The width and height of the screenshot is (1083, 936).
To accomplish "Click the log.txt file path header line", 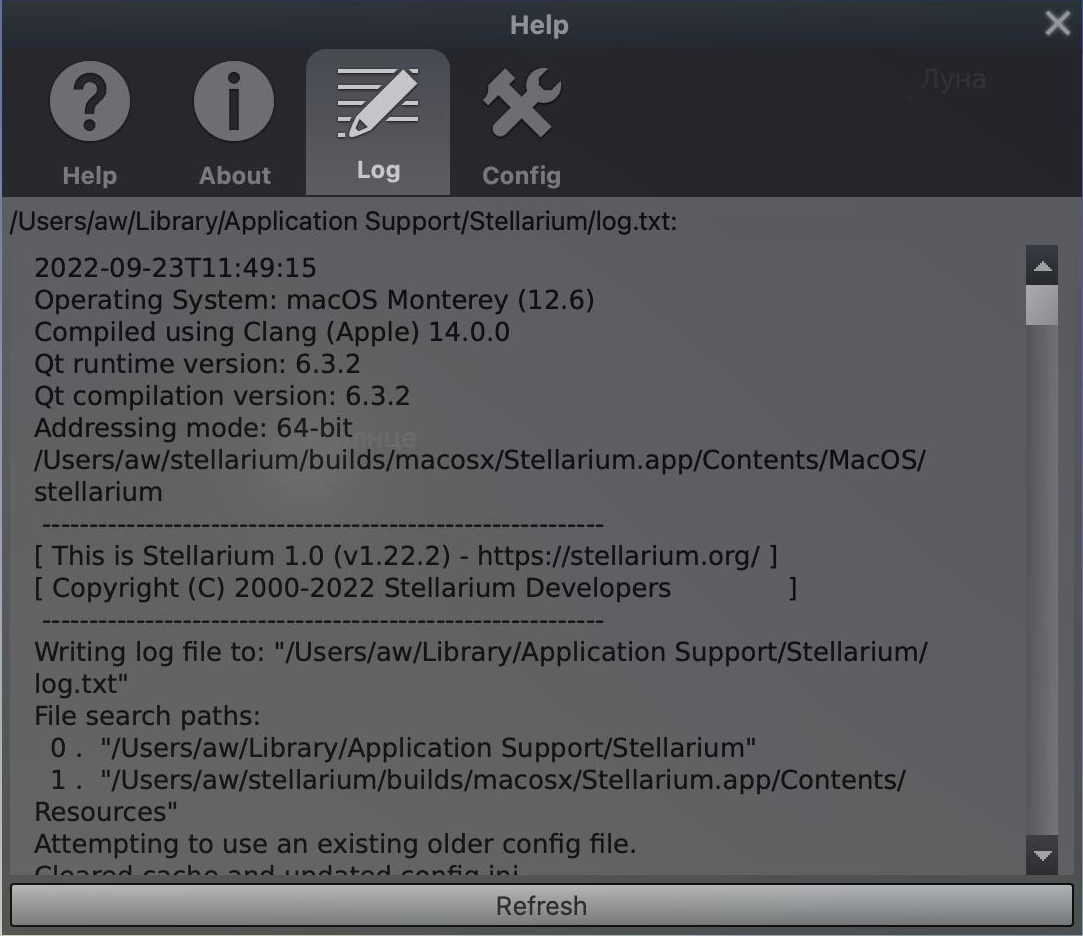I will coord(343,222).
